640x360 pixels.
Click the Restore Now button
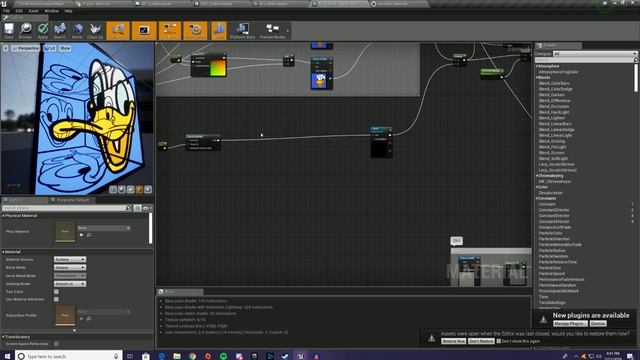(x=453, y=341)
